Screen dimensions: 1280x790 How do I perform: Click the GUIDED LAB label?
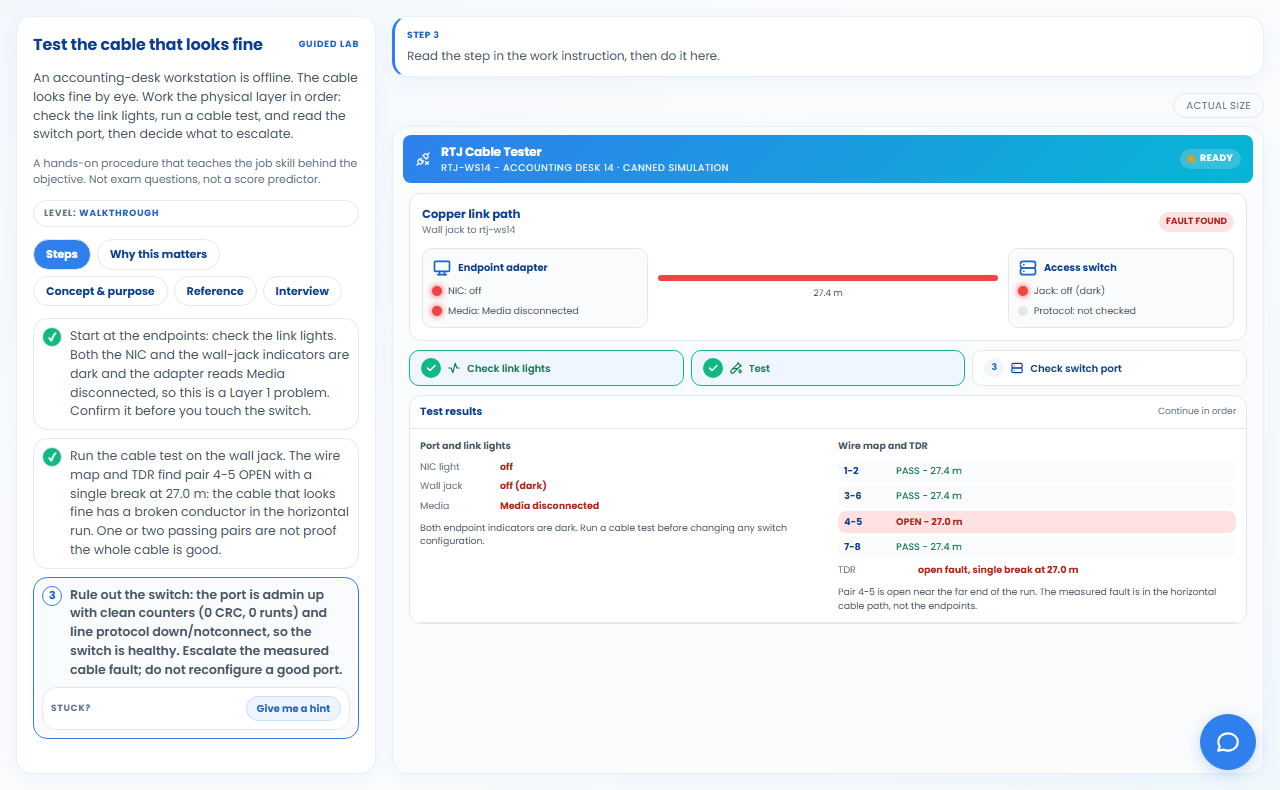tap(328, 44)
